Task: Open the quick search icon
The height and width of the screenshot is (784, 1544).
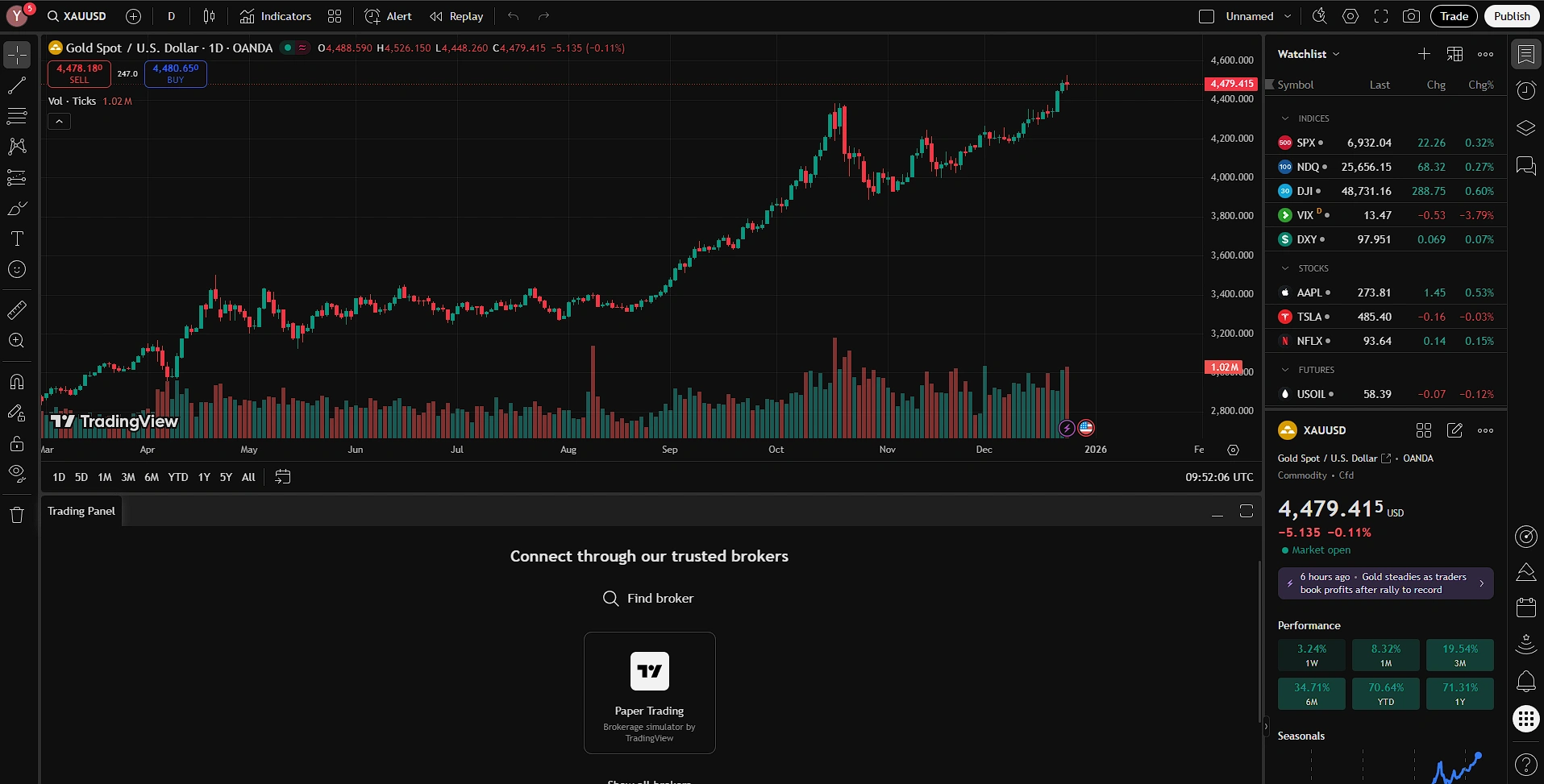Action: pos(1320,16)
